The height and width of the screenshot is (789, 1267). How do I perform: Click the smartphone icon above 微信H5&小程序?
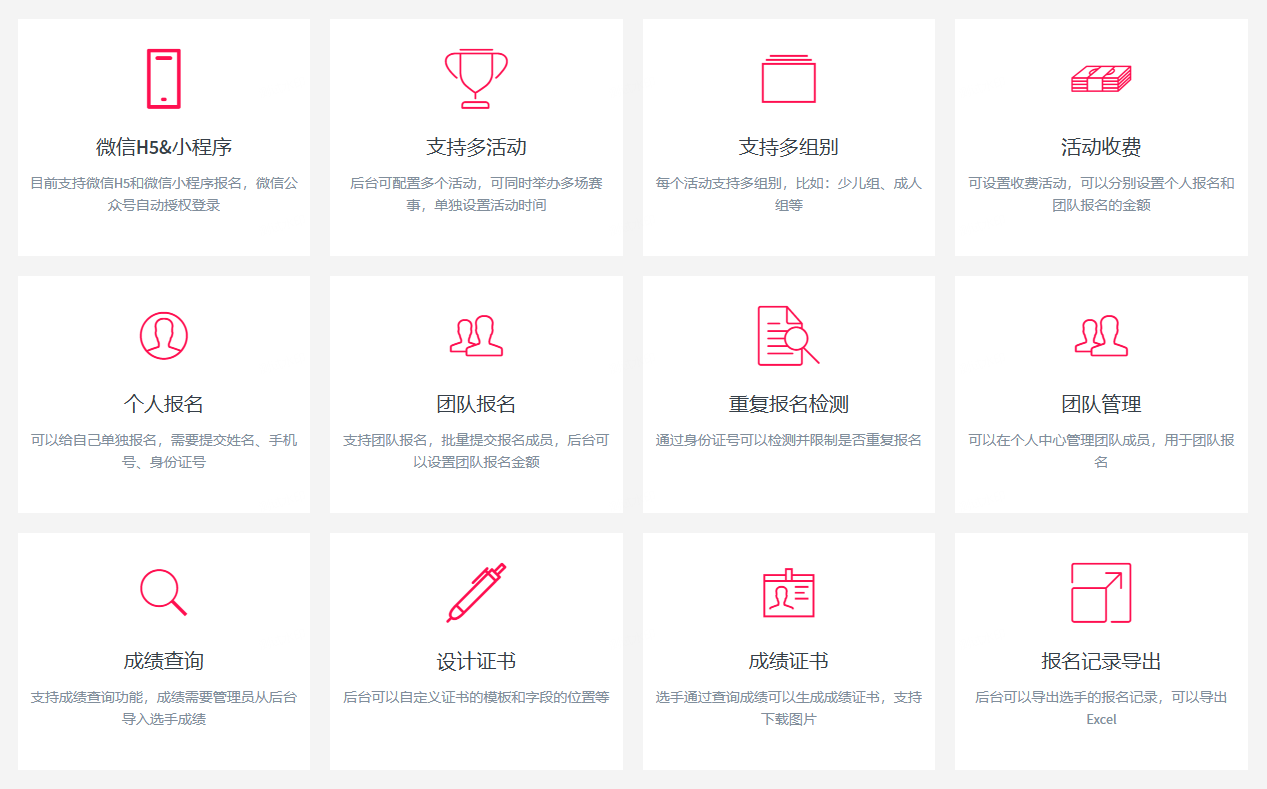tap(162, 77)
